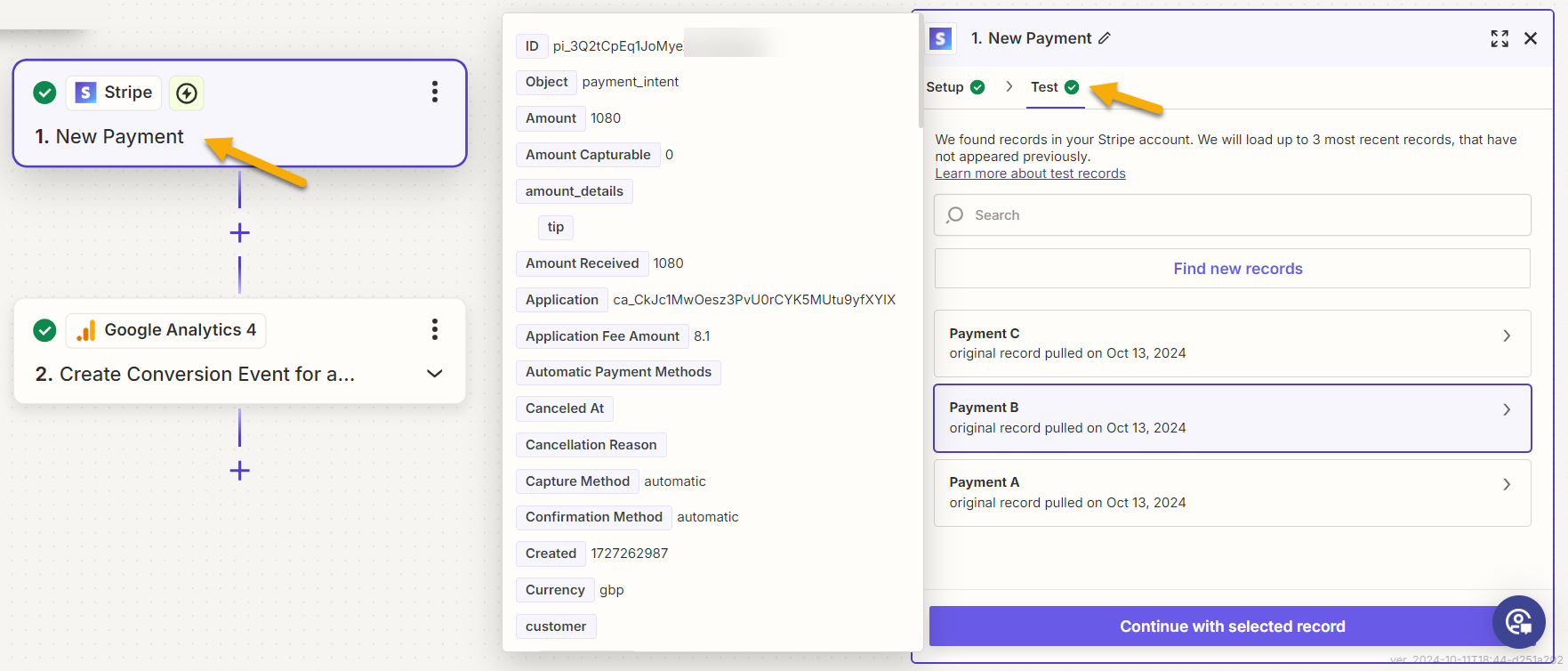1568x671 pixels.
Task: Click the Stripe app icon in step 1
Action: 85,93
